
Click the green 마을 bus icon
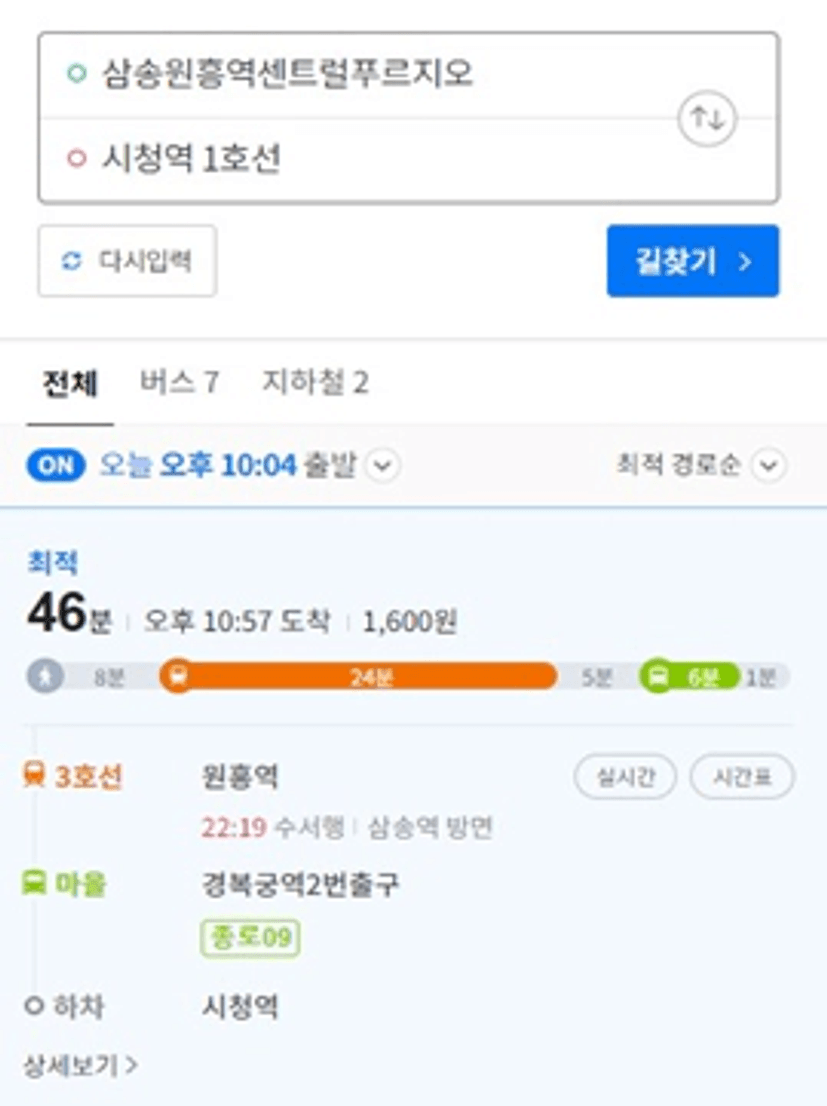click(x=34, y=882)
